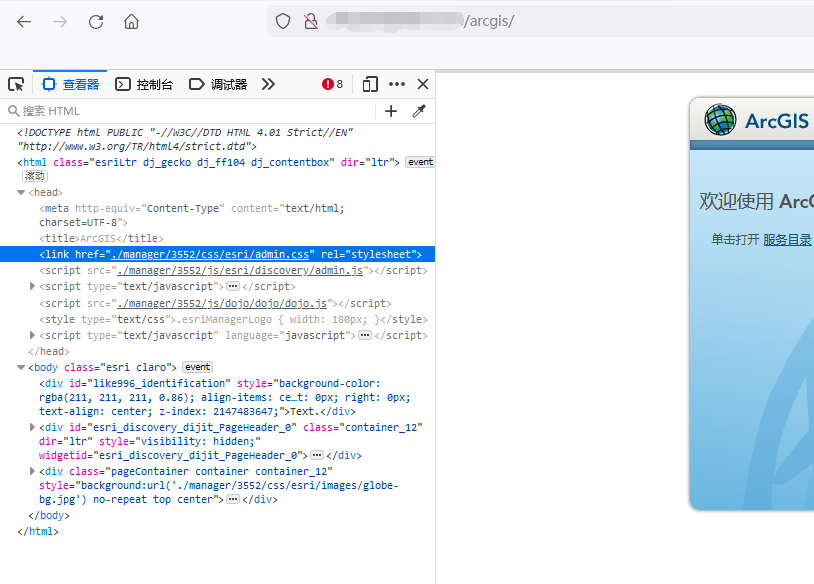The height and width of the screenshot is (584, 814).
Task: Toggle responsive design mode
Action: 370,84
